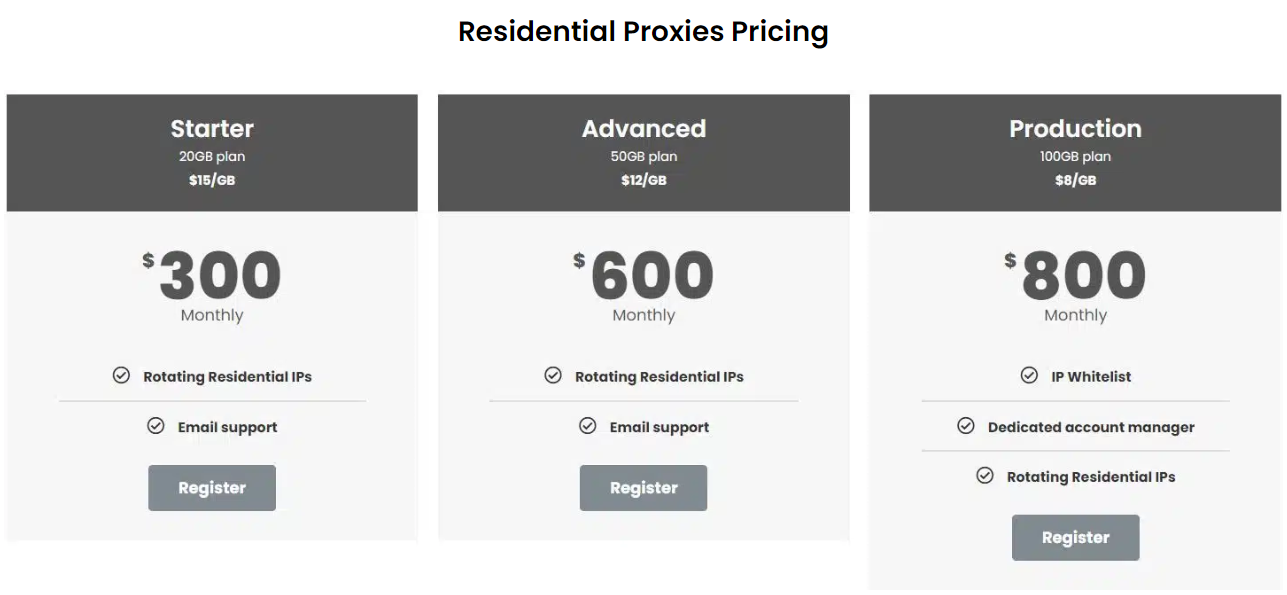Screen dimensions: 1287x595
Task: Click check icon beside IP Whitelist
Action: 1029,375
